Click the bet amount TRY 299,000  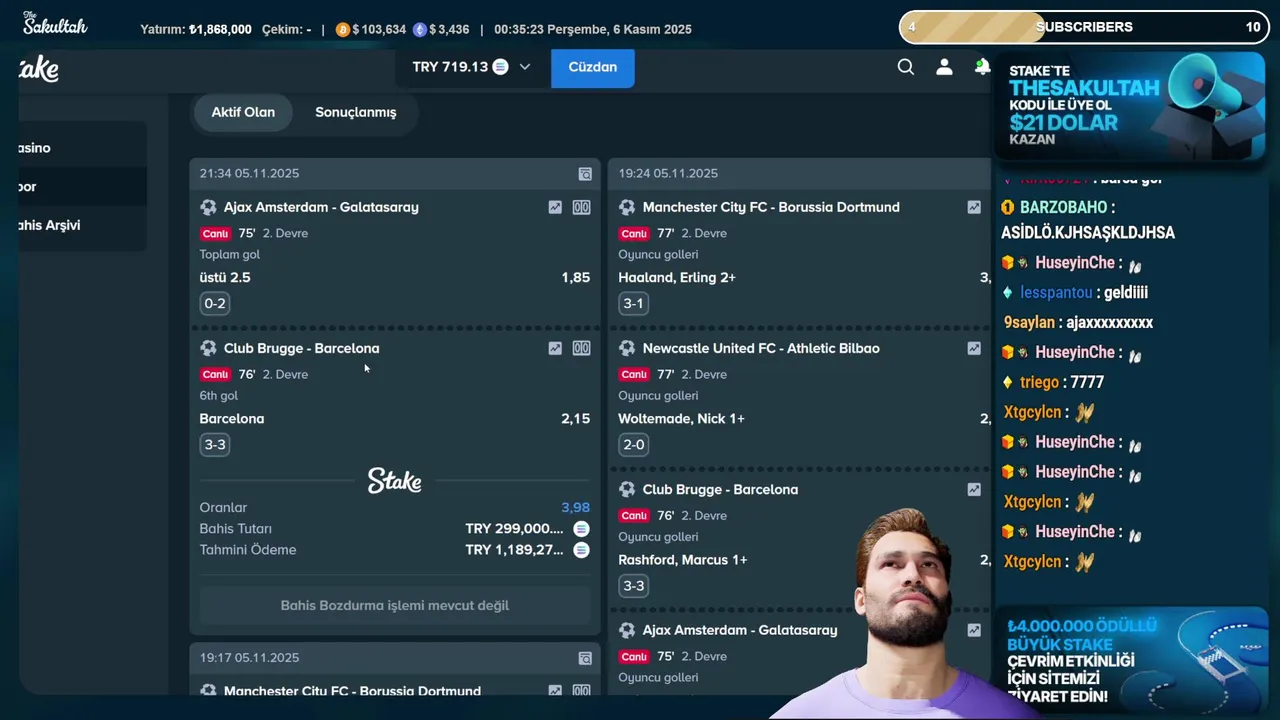514,529
